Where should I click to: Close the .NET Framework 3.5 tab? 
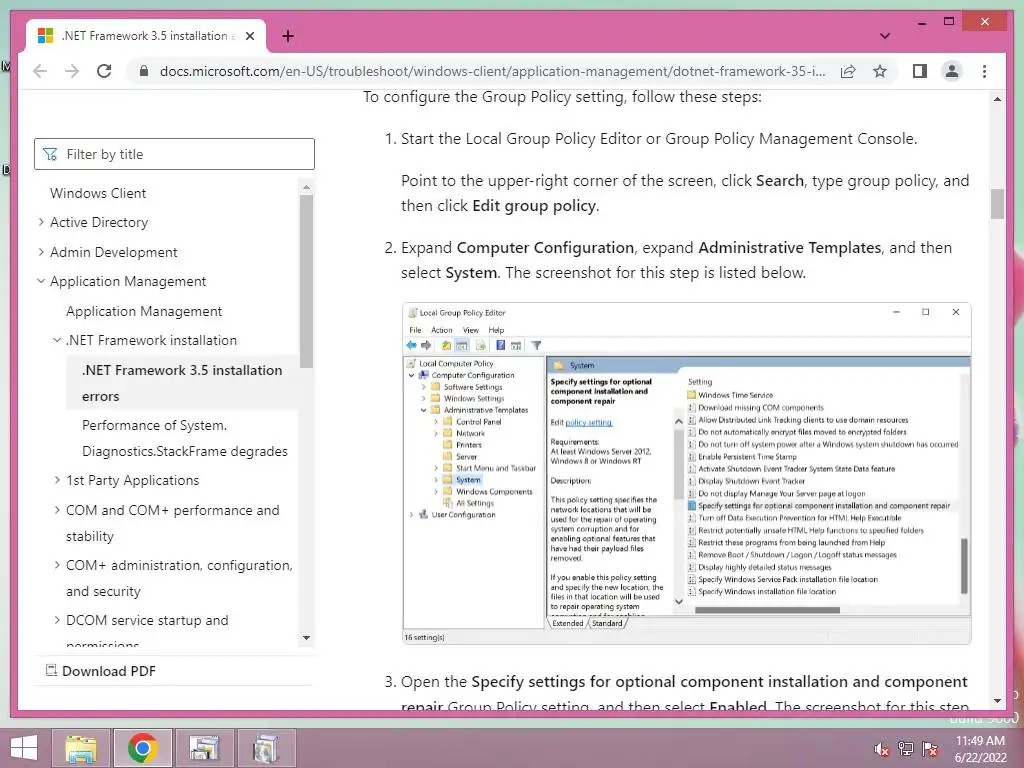click(249, 36)
